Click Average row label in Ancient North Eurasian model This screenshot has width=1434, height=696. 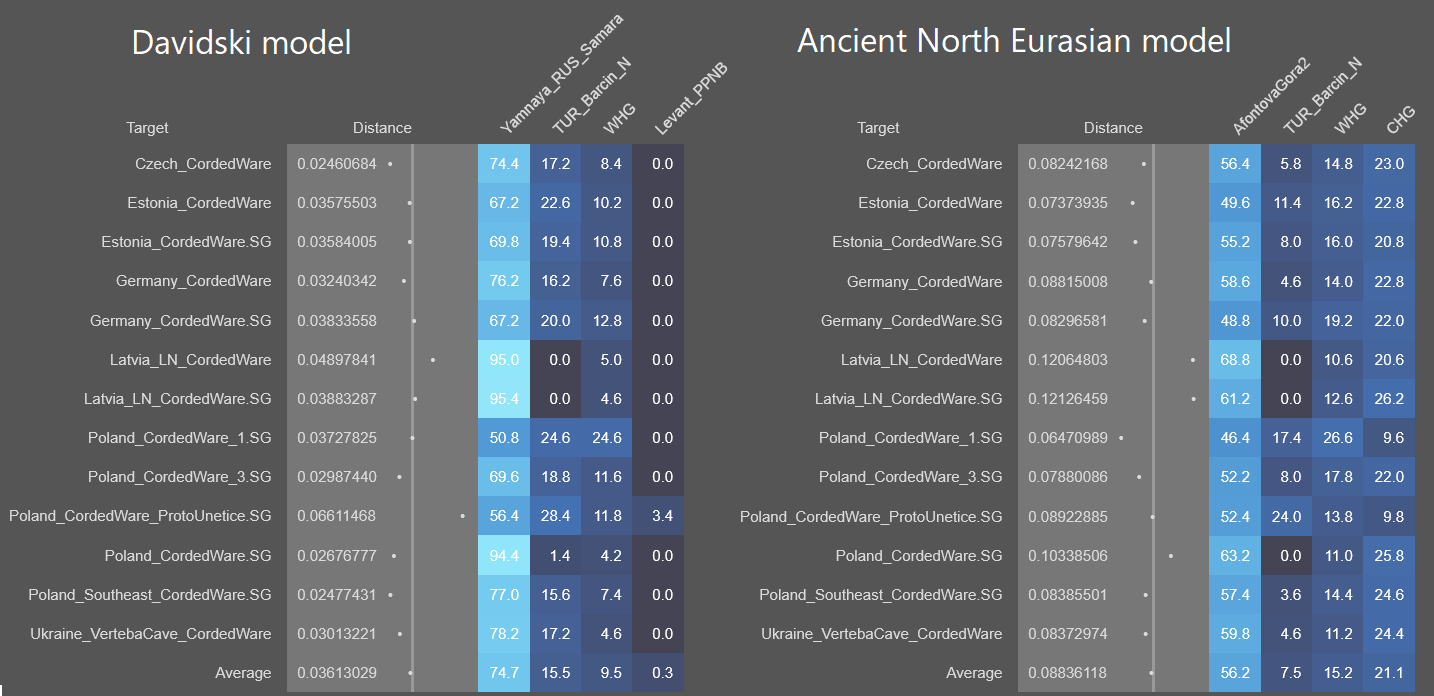pos(974,673)
